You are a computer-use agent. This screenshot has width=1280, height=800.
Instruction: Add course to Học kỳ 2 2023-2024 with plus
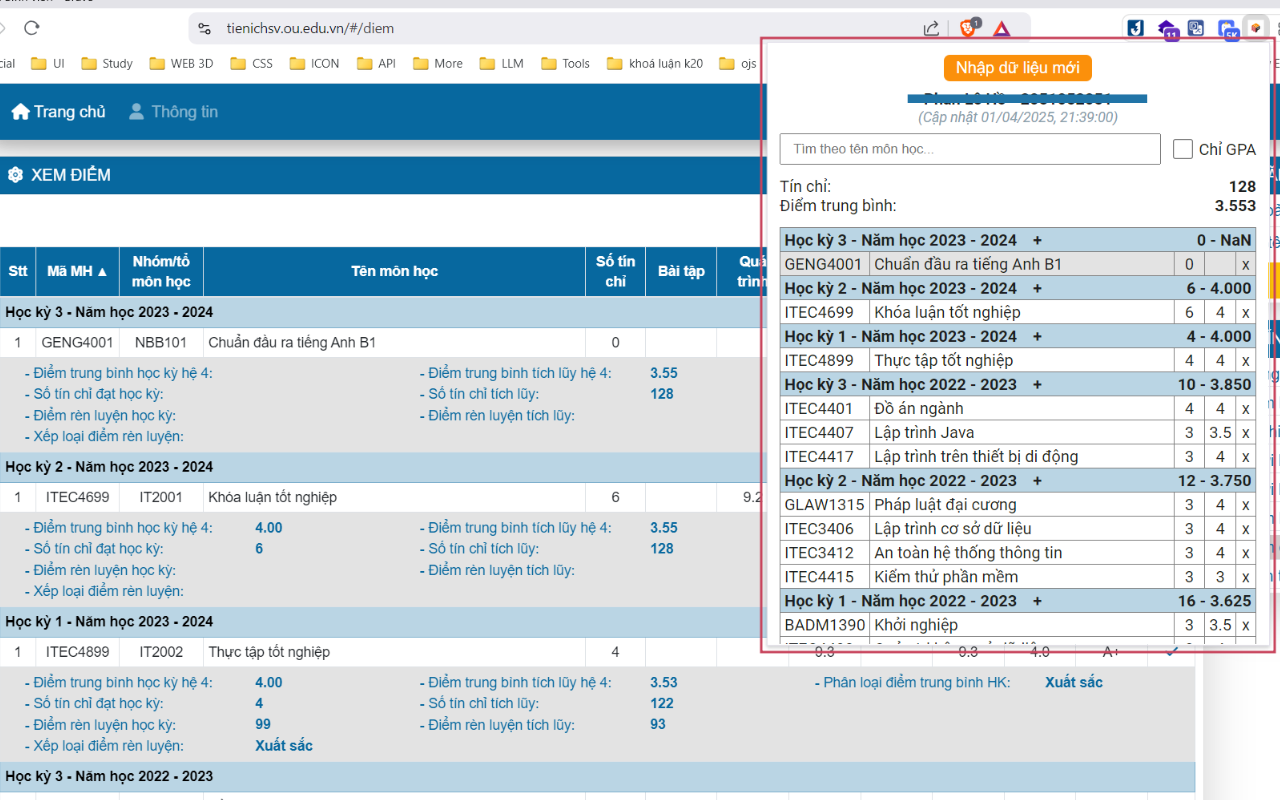click(x=1037, y=289)
